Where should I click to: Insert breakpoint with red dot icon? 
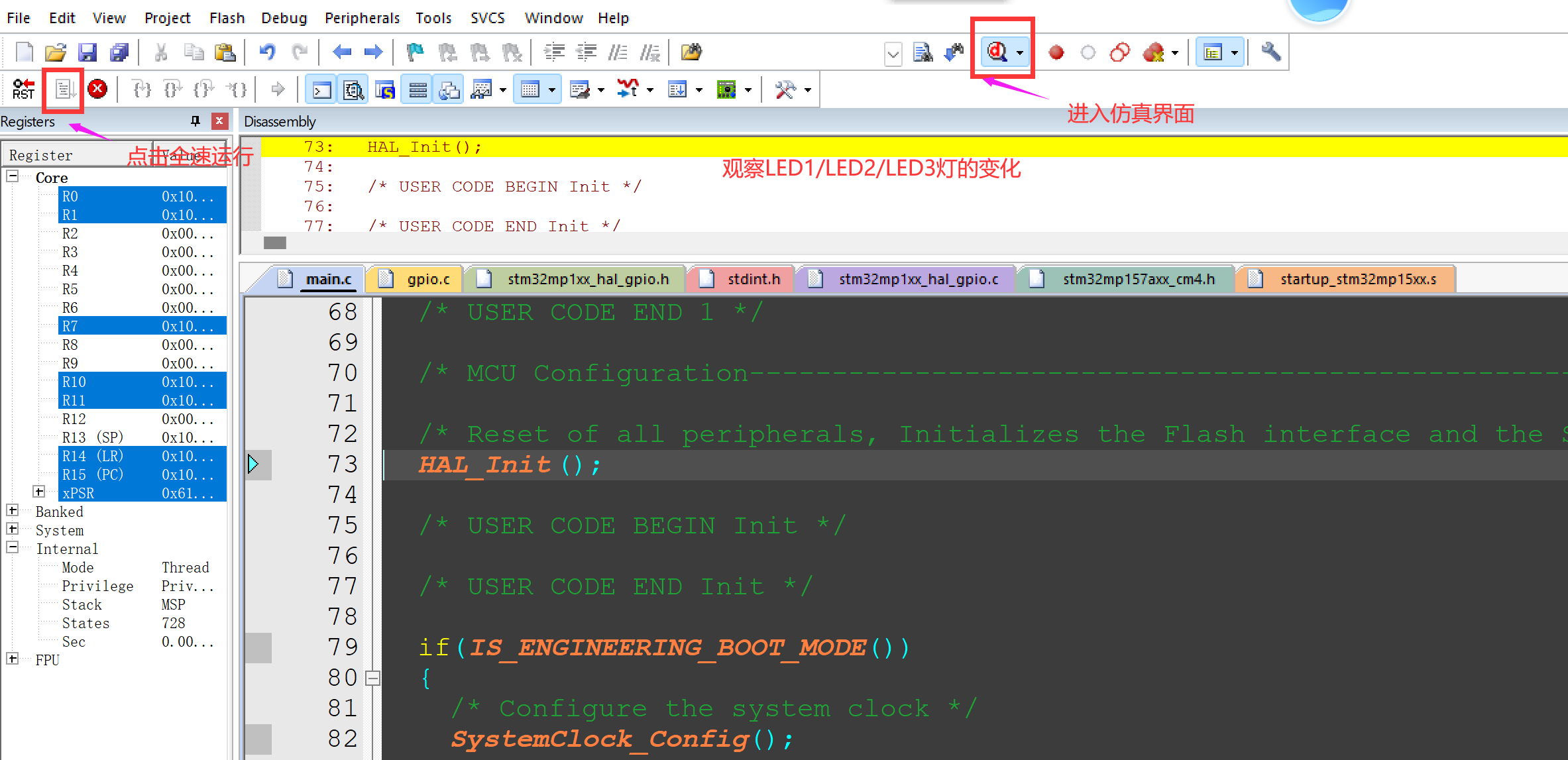coord(1056,52)
